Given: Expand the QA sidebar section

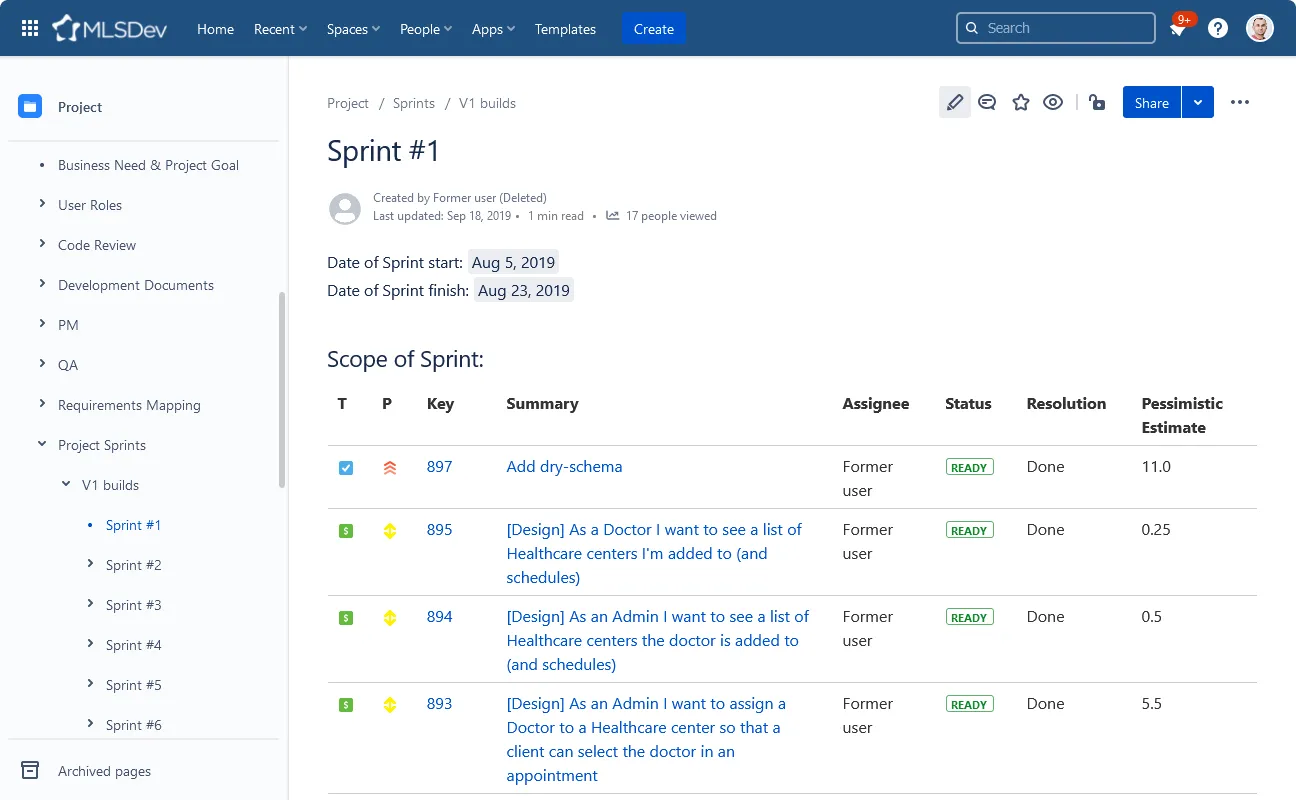Looking at the screenshot, I should 41,365.
